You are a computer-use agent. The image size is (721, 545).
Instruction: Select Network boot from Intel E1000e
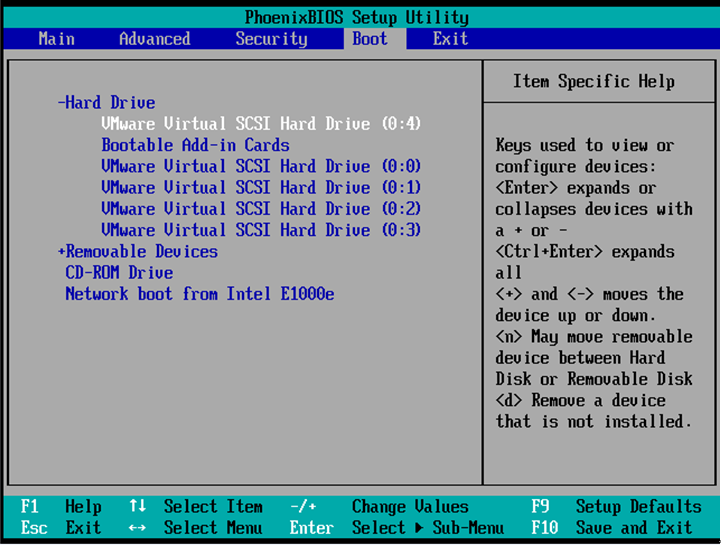200,293
